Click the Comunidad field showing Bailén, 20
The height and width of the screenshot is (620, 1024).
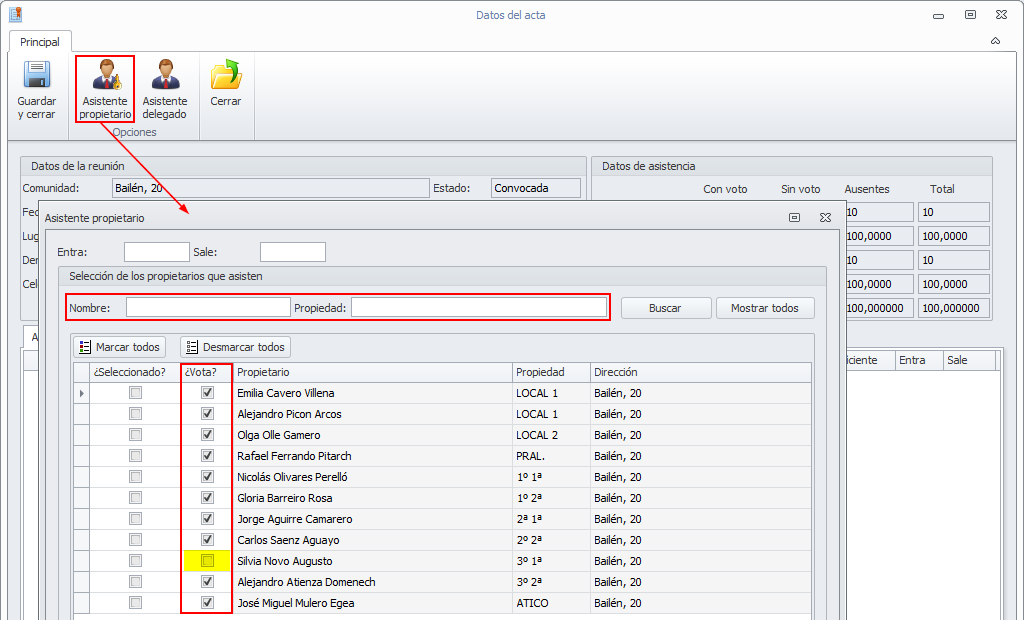[270, 188]
